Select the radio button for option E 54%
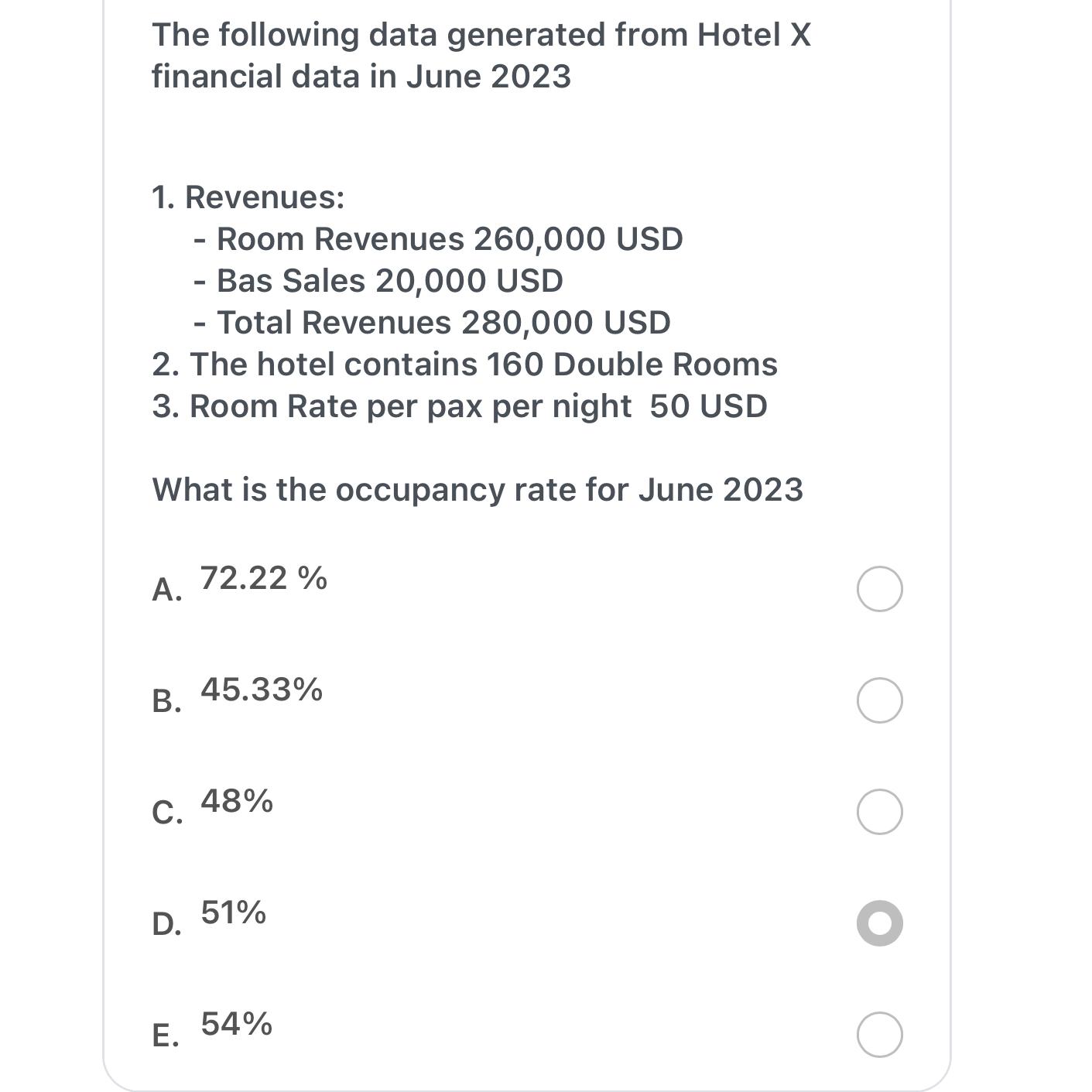The width and height of the screenshot is (1092, 1092). tap(880, 1032)
